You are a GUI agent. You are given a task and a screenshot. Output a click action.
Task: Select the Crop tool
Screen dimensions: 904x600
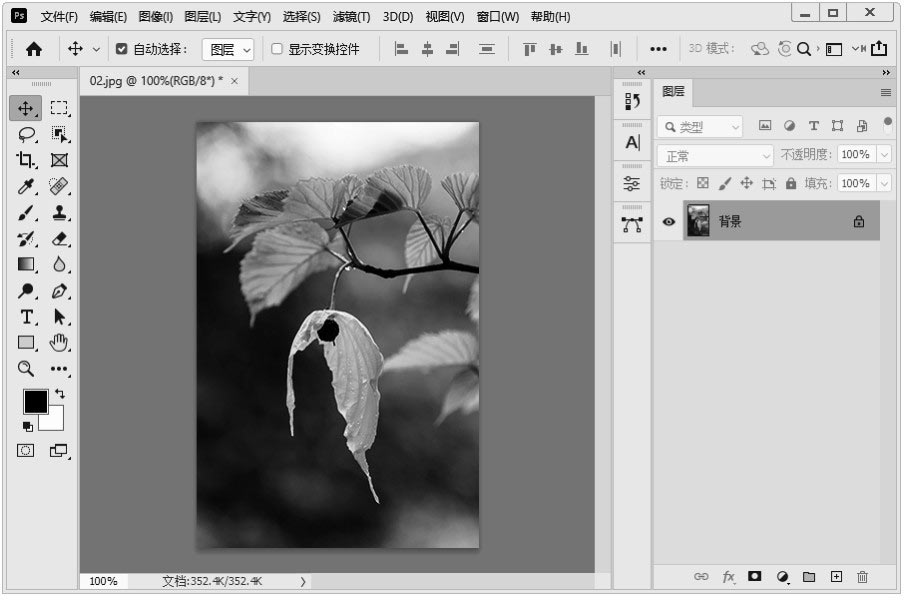pos(26,160)
